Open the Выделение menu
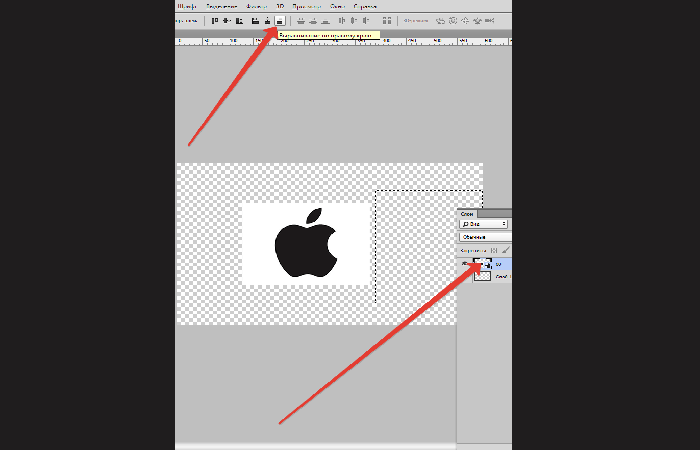Viewport: 700px width, 450px height. 221,6
